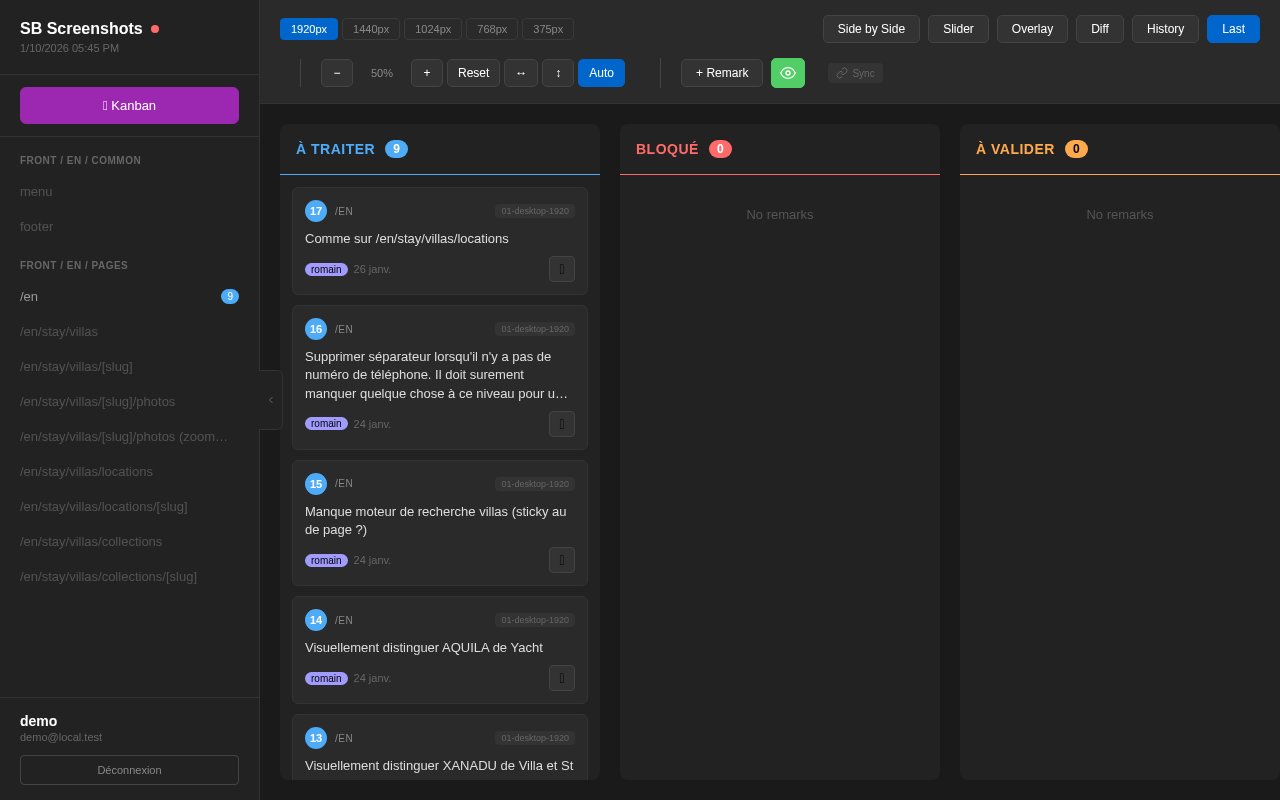This screenshot has width=1280, height=800.
Task: Click action icon on remark 15 card
Action: [x=562, y=560]
